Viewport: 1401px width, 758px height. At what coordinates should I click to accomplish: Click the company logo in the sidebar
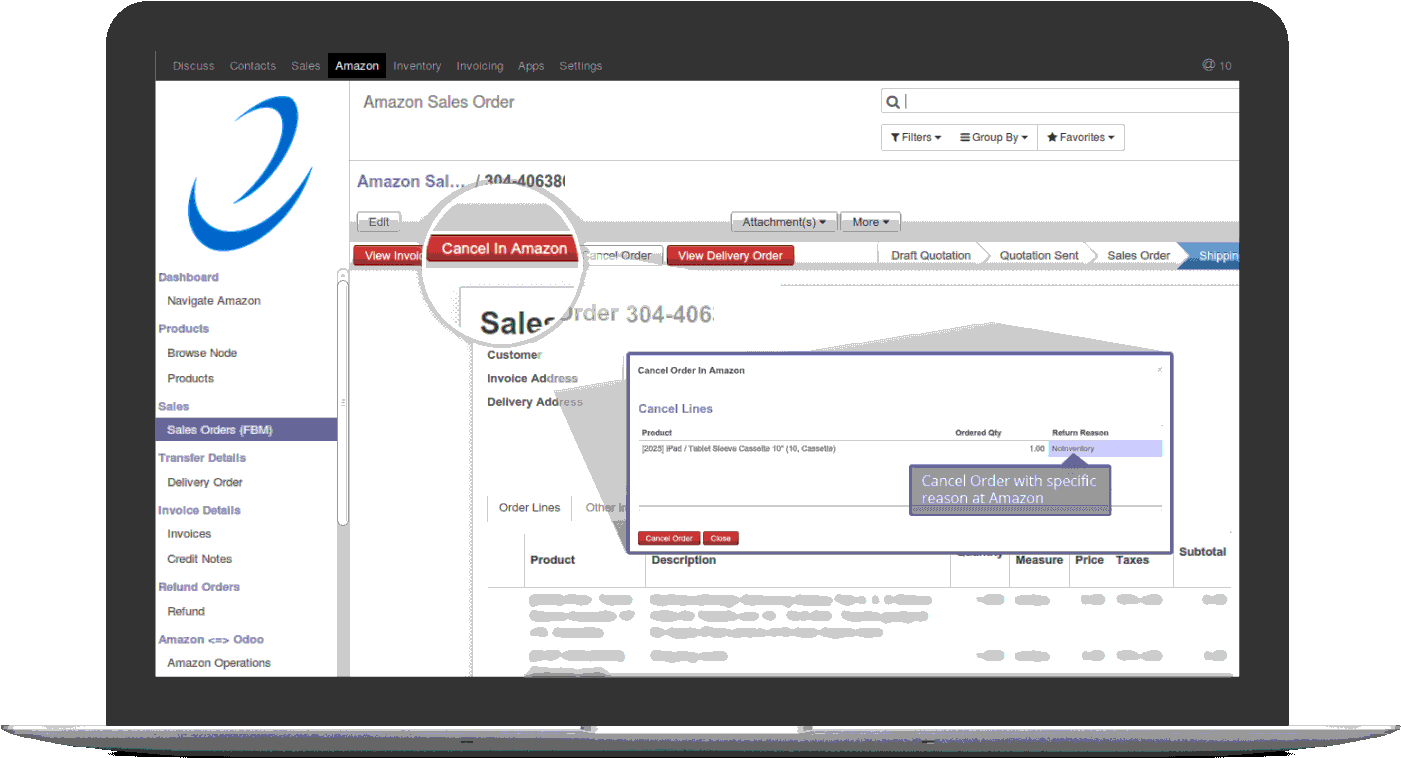tap(249, 172)
